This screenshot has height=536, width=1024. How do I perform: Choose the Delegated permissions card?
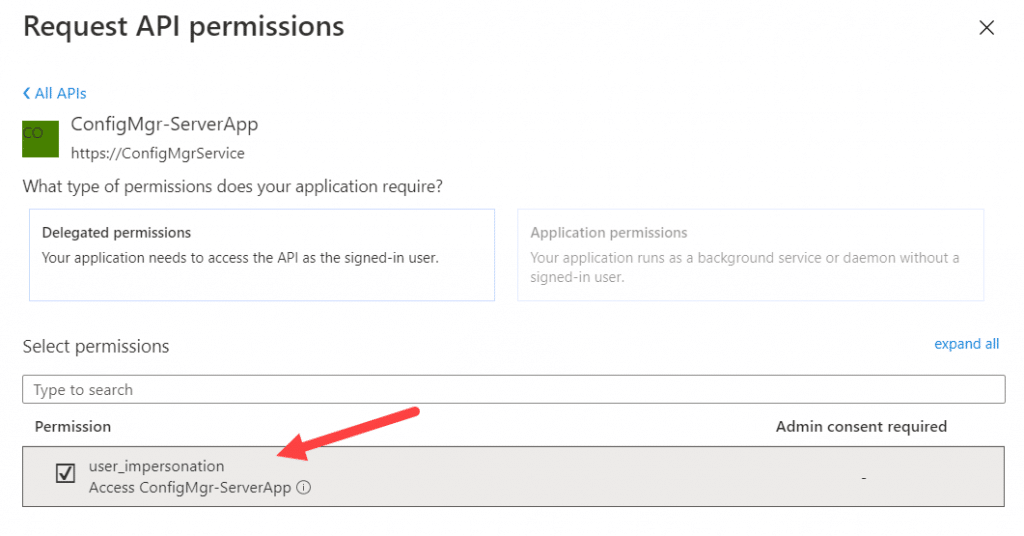point(262,255)
